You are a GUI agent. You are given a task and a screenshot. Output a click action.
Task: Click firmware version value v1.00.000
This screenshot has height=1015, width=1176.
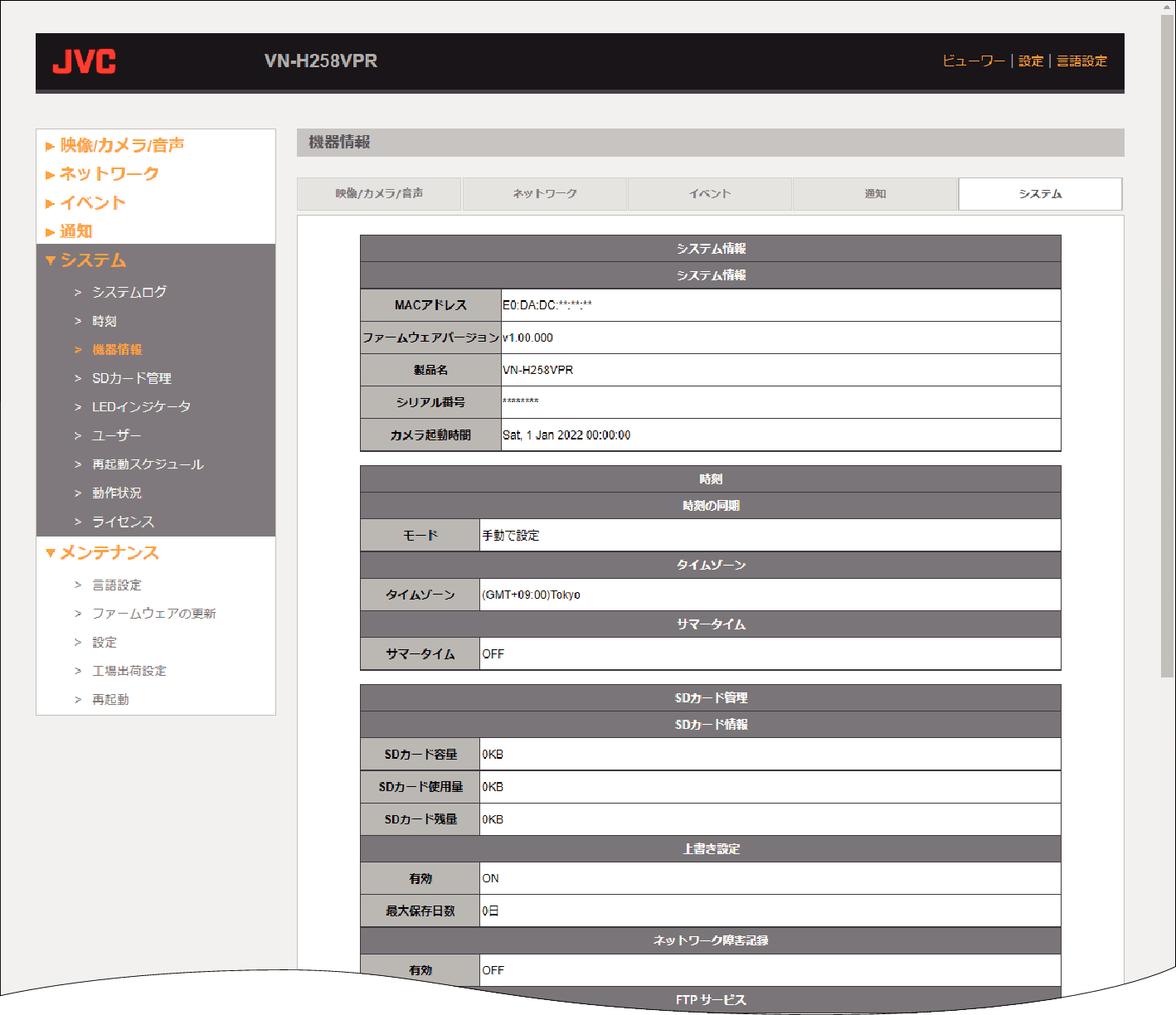tap(527, 338)
